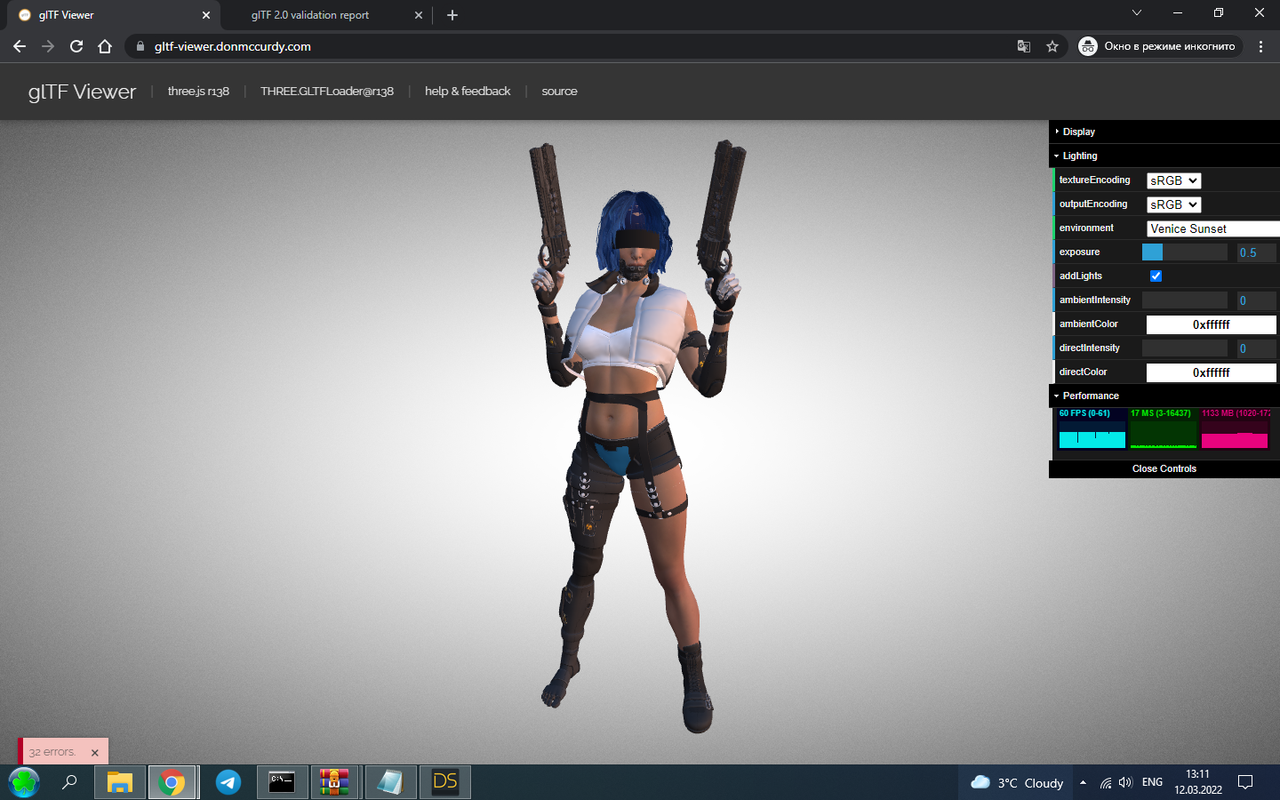The height and width of the screenshot is (800, 1280).
Task: Toggle the addLights checkbox
Action: coord(1156,276)
